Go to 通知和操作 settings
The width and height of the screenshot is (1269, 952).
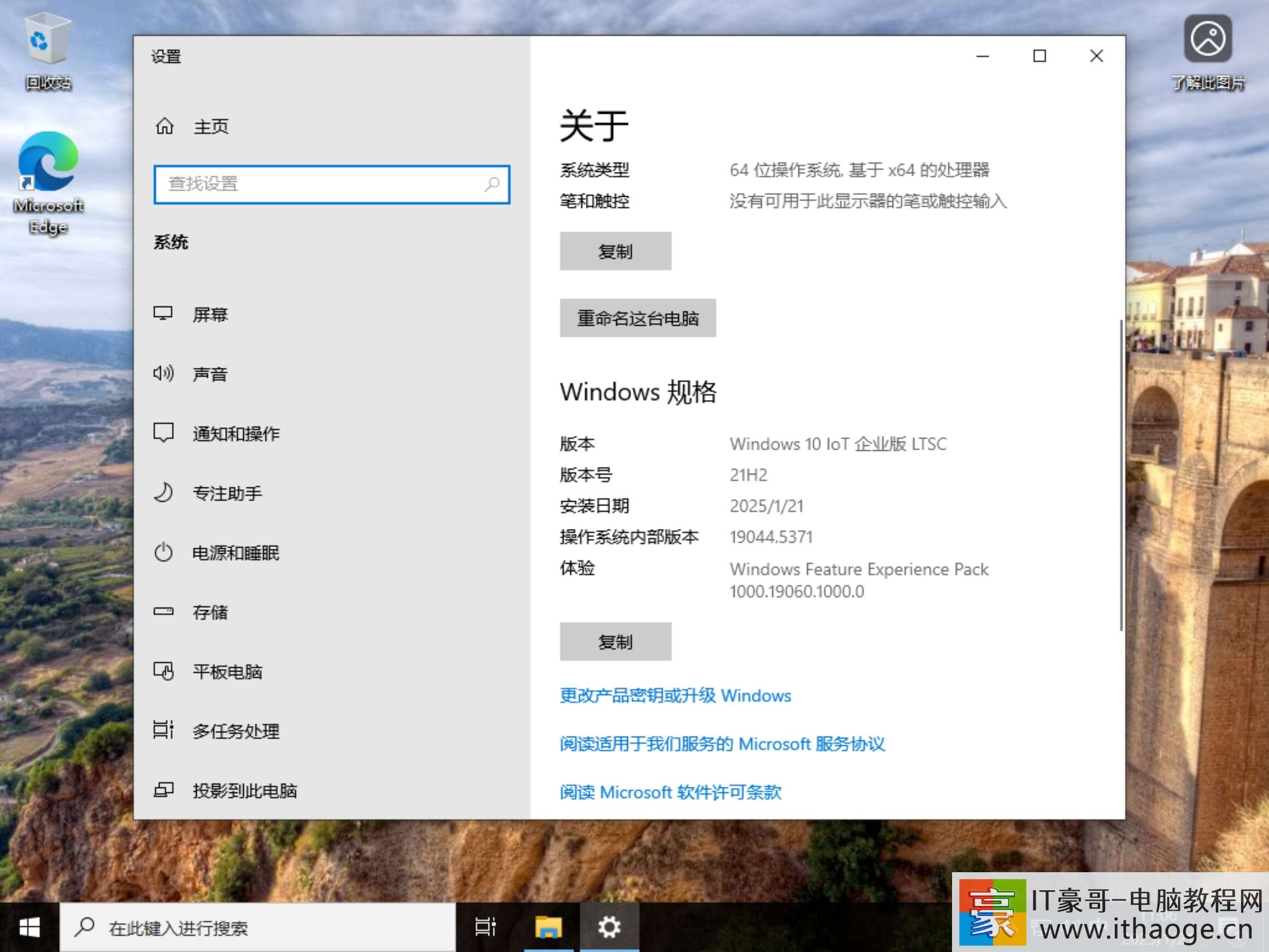[x=332, y=433]
